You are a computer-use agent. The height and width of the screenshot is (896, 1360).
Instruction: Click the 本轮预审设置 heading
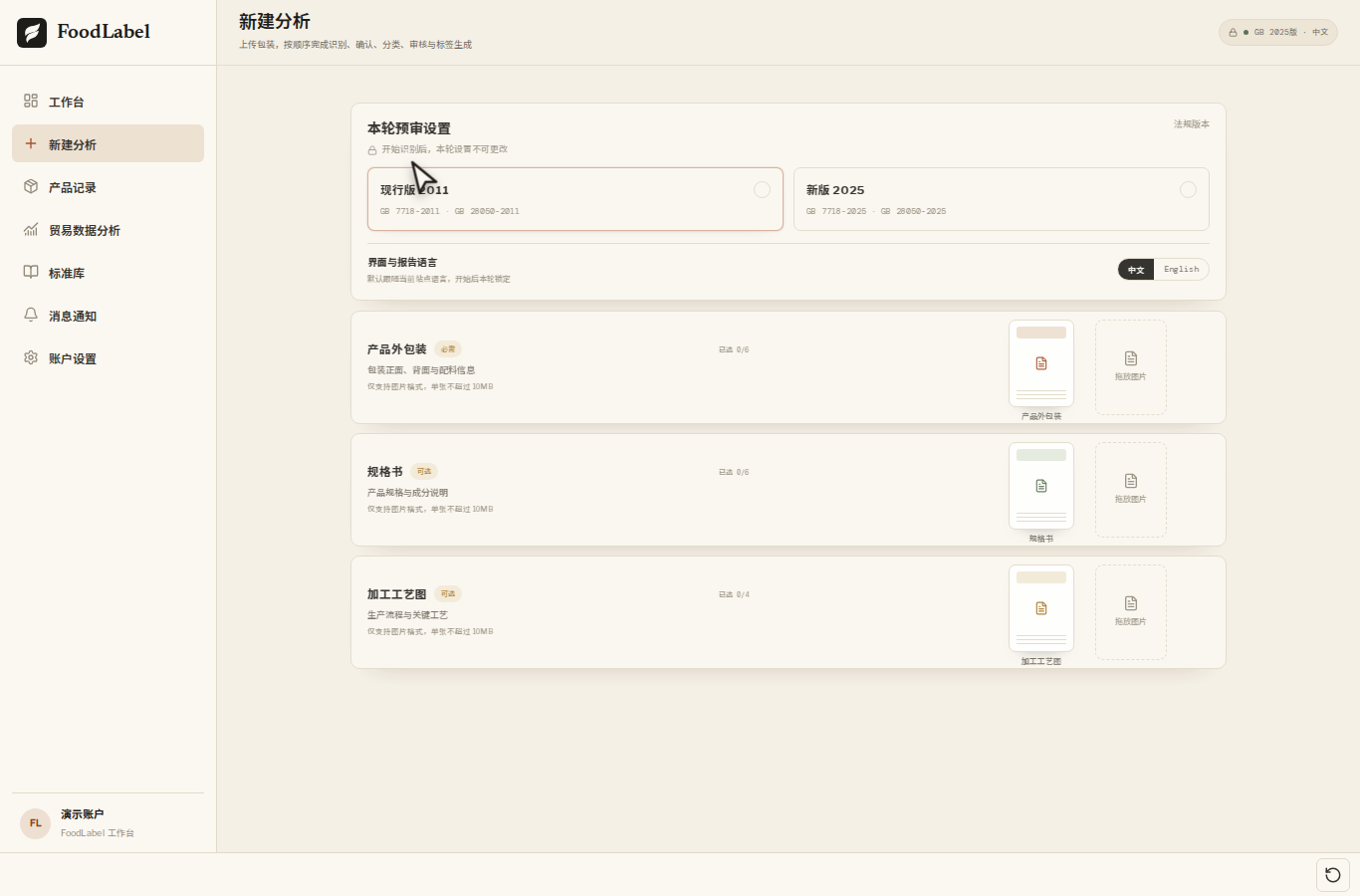pos(409,128)
